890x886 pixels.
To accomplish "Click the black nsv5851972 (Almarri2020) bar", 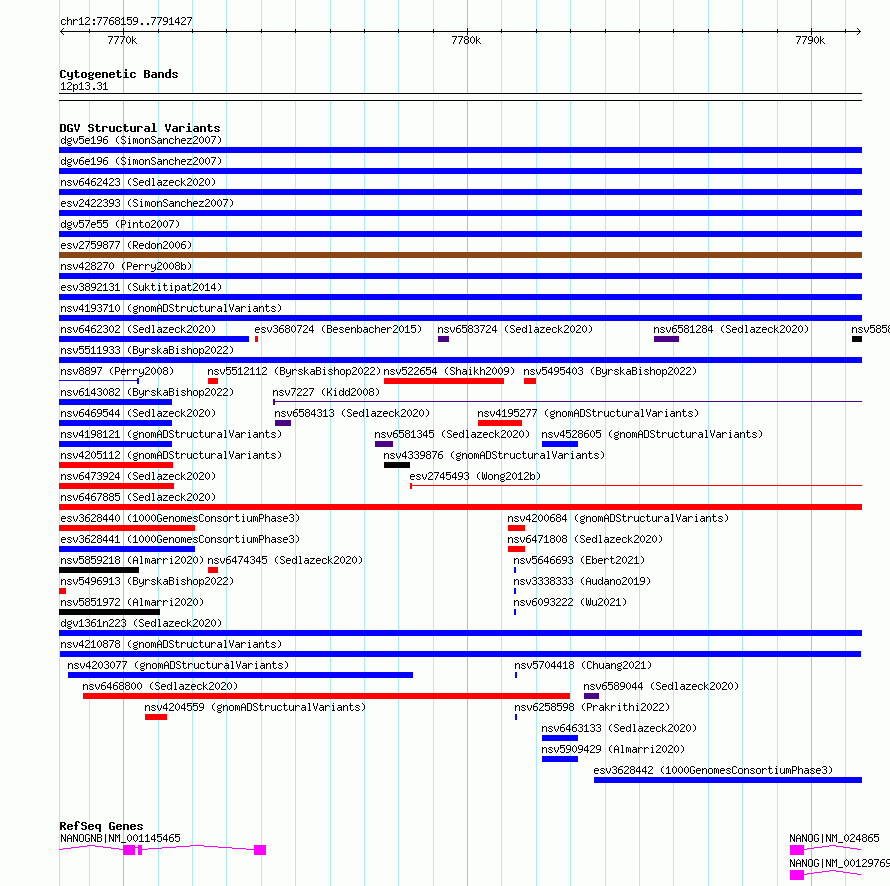I will 110,612.
